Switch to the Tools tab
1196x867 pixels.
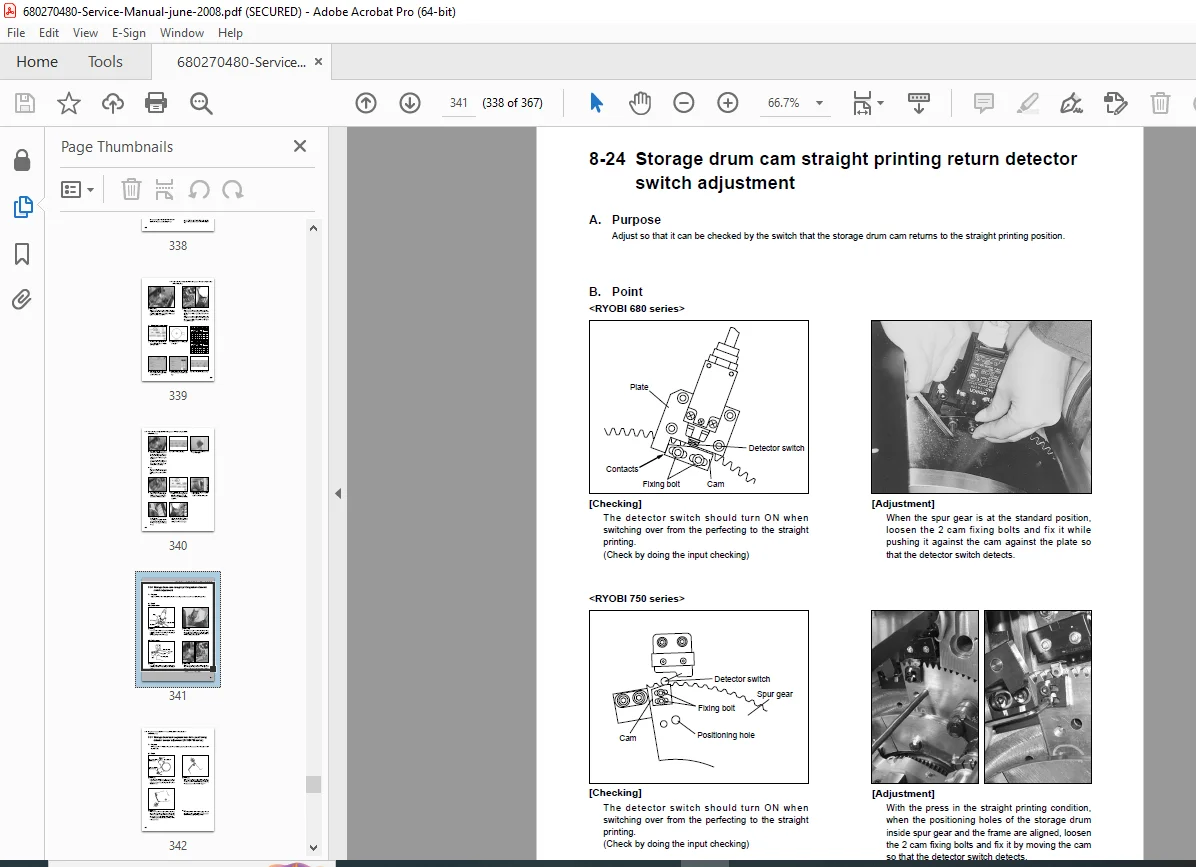[x=105, y=62]
